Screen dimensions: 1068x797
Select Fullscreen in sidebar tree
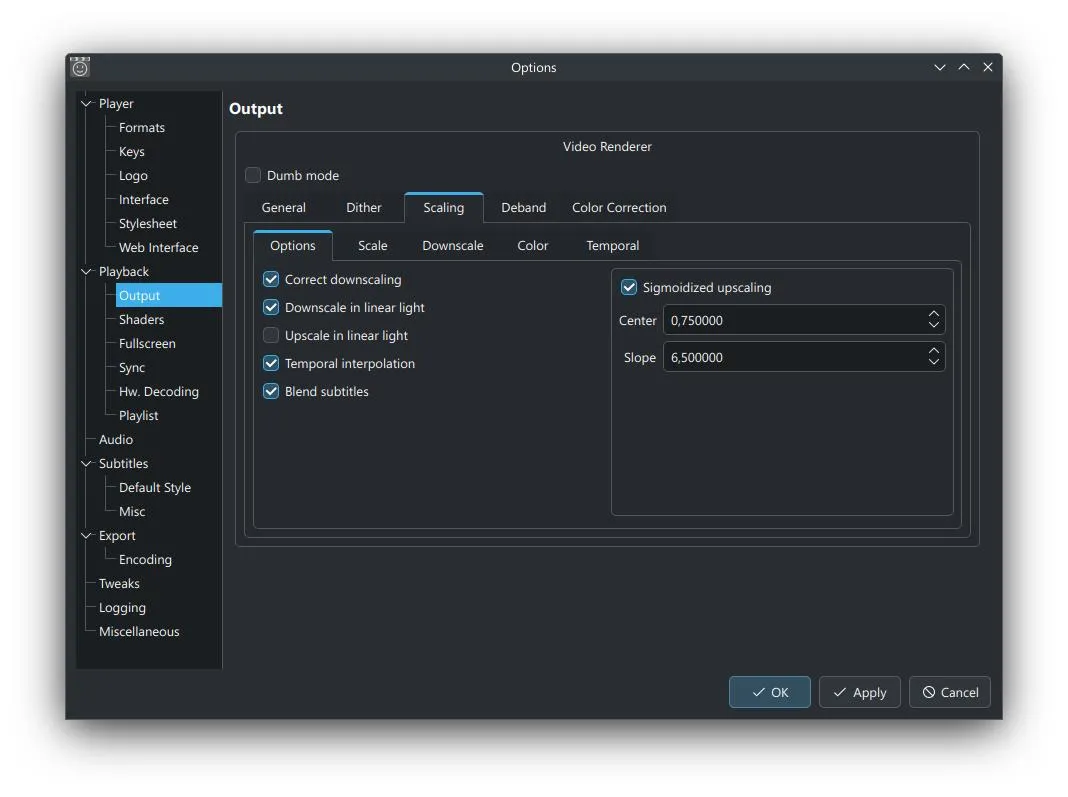click(x=147, y=343)
